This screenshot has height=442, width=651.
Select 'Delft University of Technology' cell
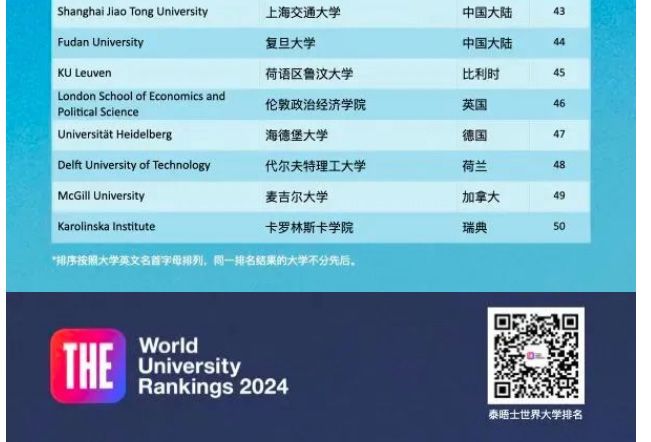(x=134, y=165)
